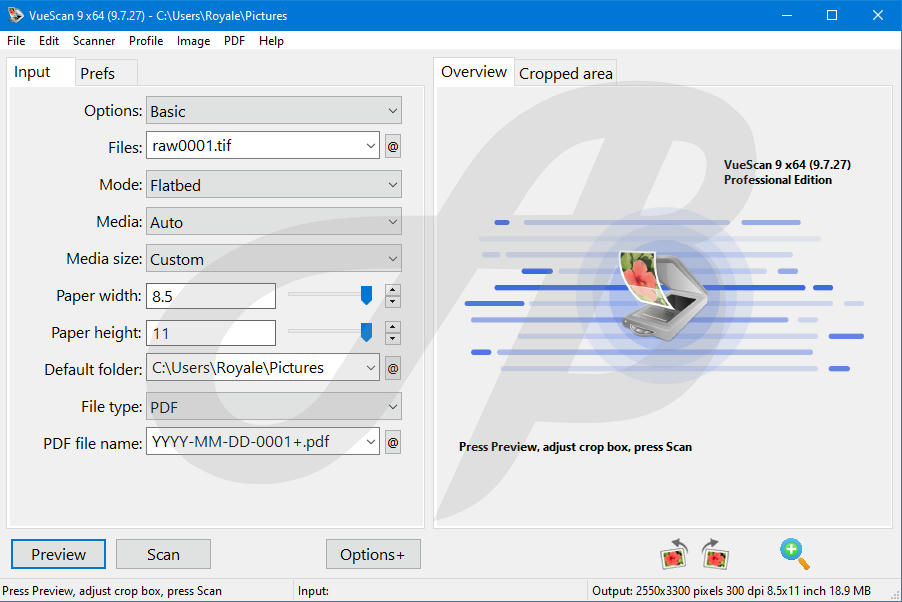The width and height of the screenshot is (902, 602).
Task: Click the status bar Output size text
Action: [731, 590]
